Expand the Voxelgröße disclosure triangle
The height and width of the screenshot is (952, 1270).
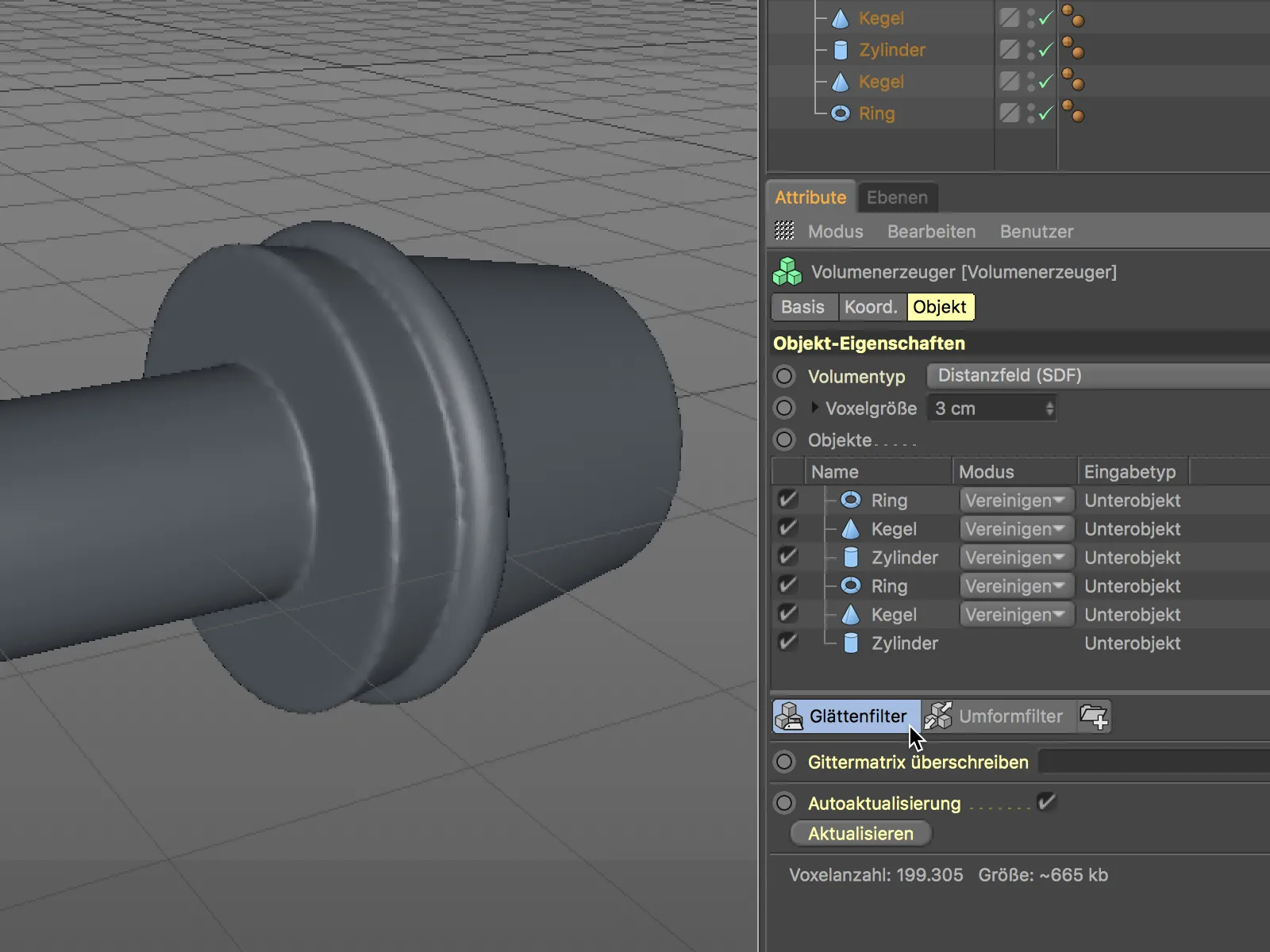pos(814,407)
